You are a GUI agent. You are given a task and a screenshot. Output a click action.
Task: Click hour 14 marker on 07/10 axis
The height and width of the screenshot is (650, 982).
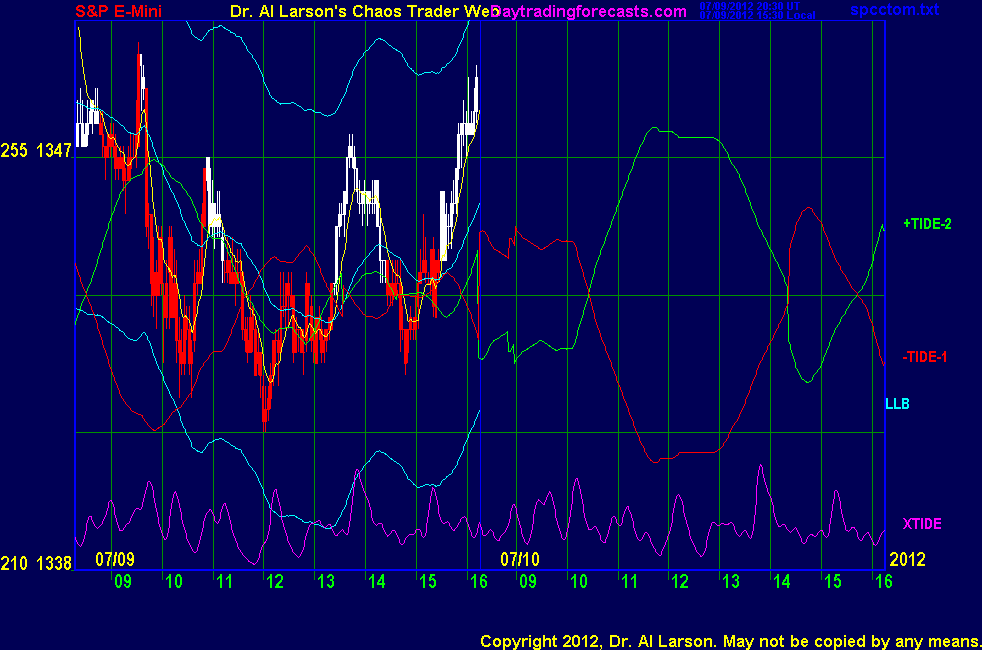(x=781, y=581)
